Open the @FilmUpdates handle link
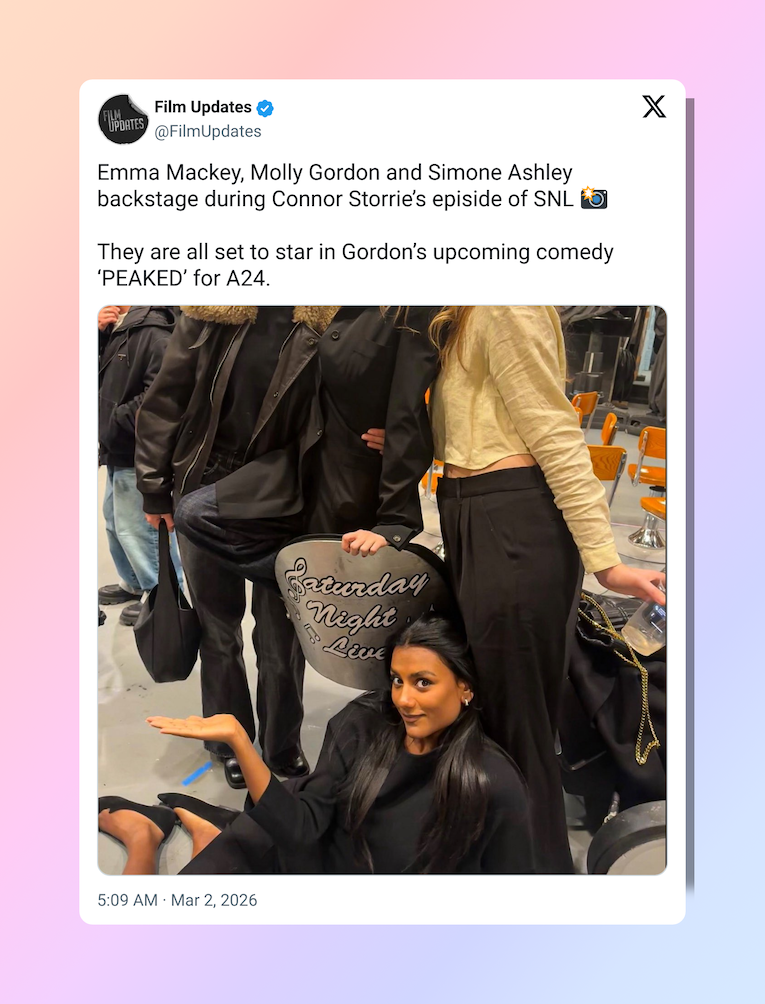This screenshot has width=765, height=1004. [x=208, y=131]
